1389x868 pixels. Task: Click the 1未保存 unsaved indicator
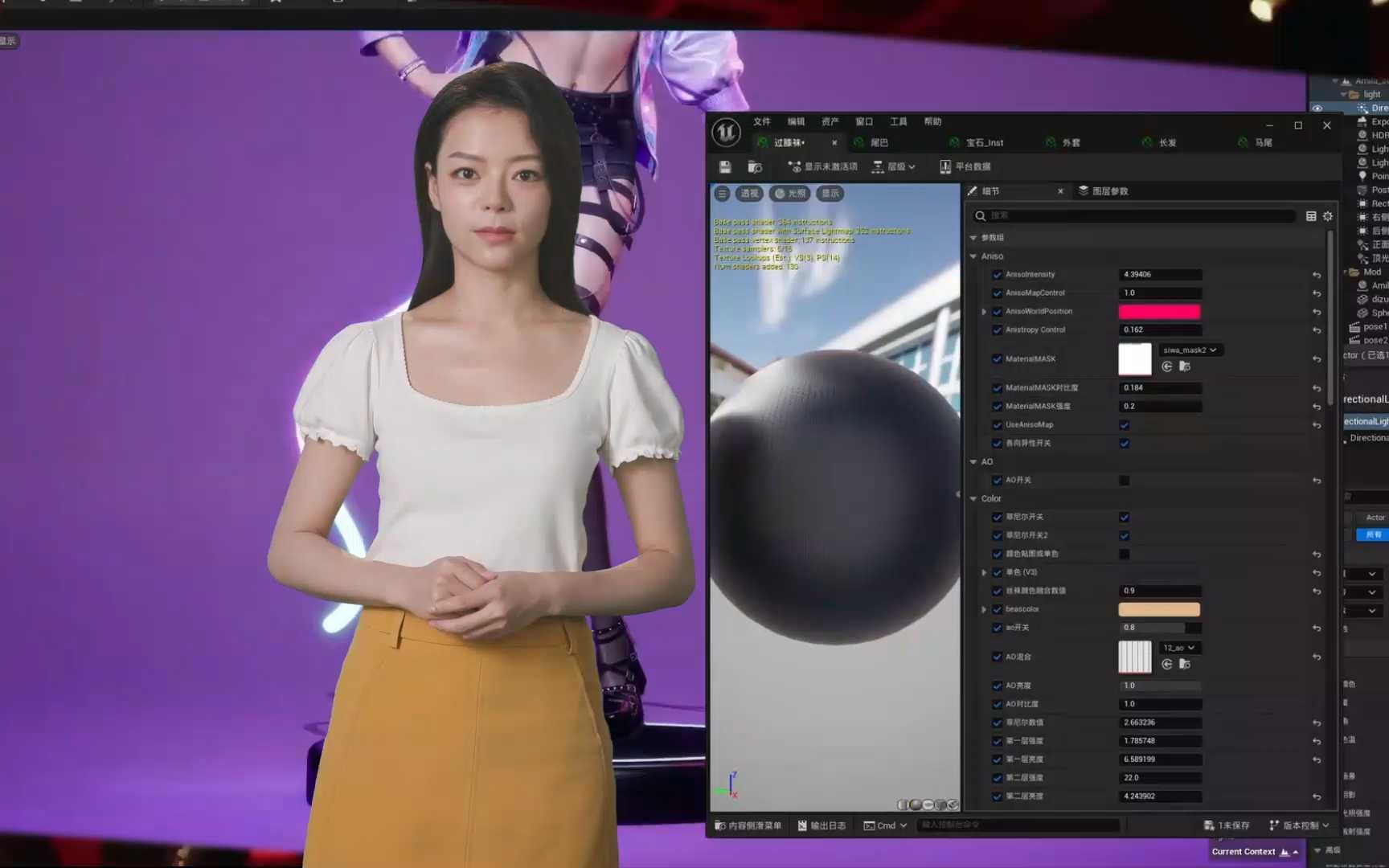[1227, 825]
